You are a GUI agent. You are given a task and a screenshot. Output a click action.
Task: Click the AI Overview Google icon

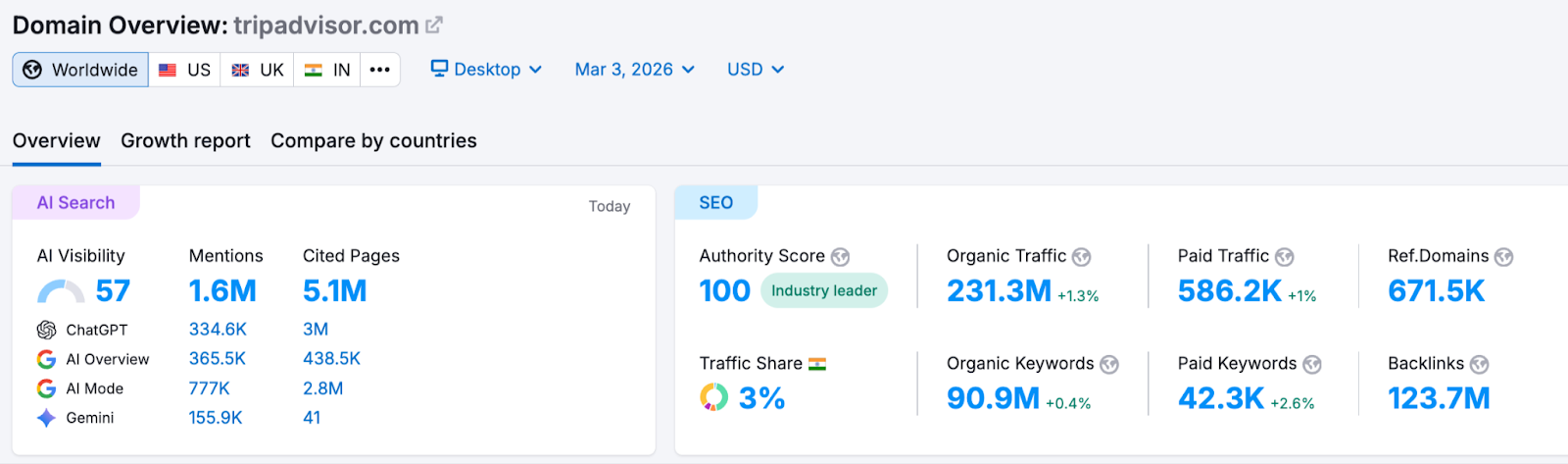pyautogui.click(x=46, y=359)
